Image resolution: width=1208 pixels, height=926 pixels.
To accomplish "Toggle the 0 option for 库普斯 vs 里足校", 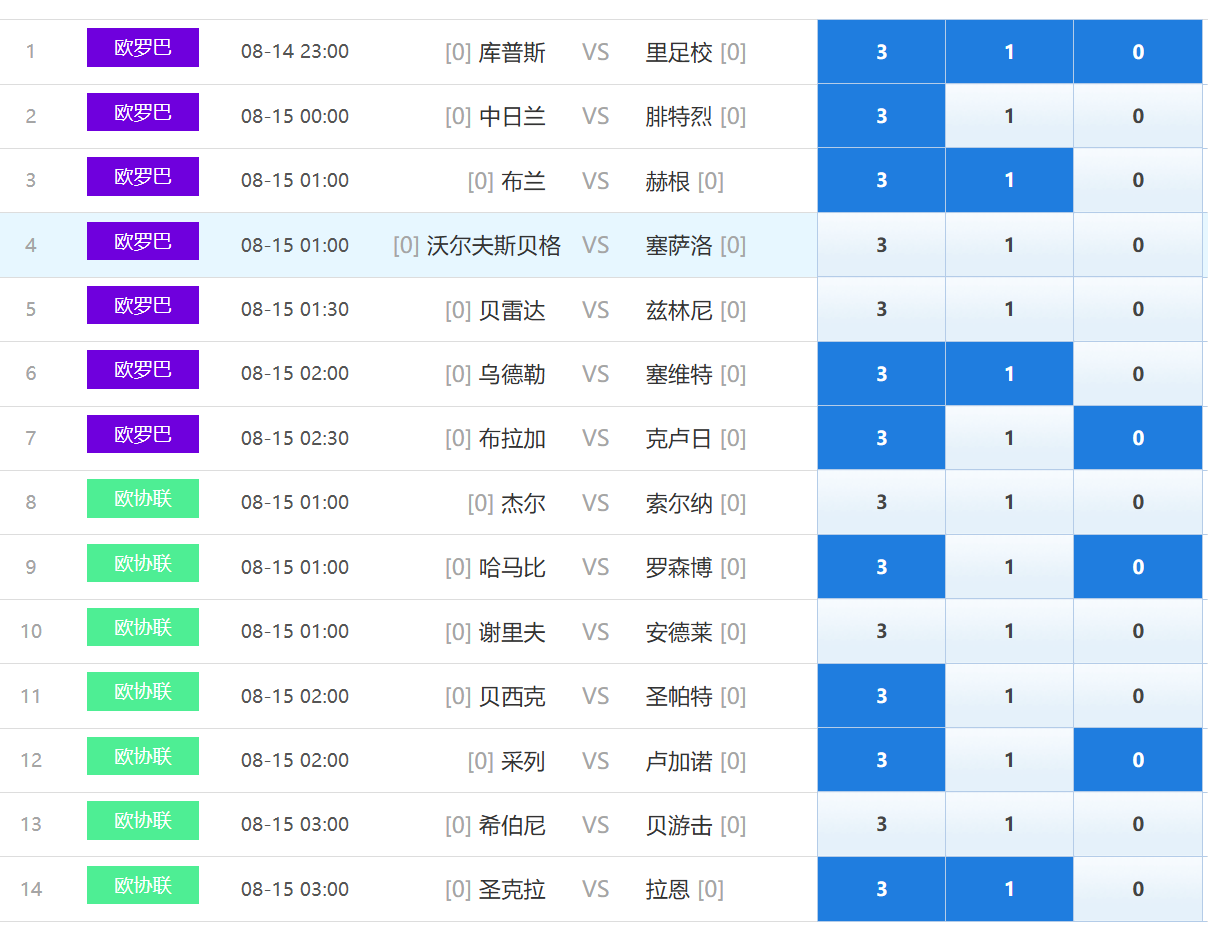I will [1138, 52].
